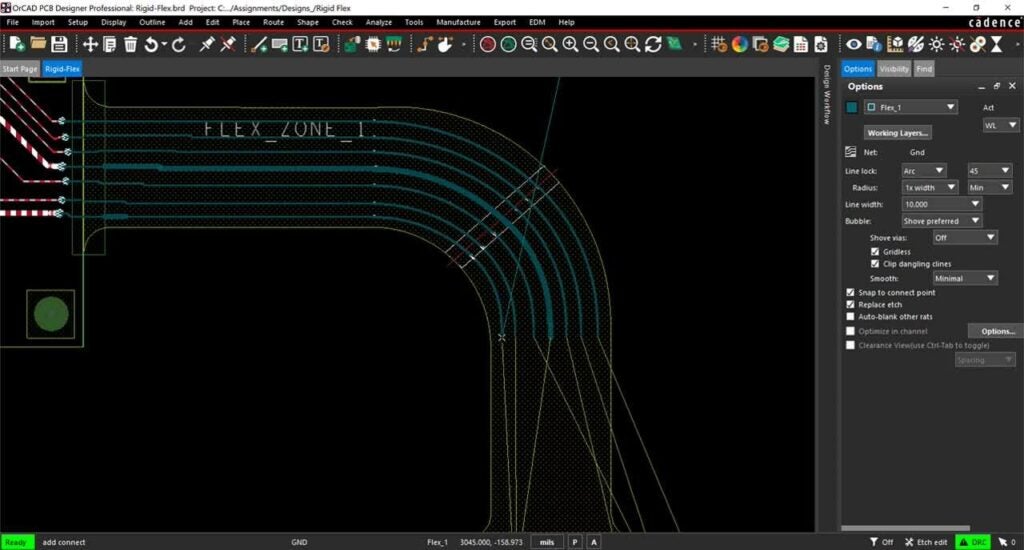The width and height of the screenshot is (1024, 550).
Task: Select the Move tool icon
Action: [x=90, y=44]
